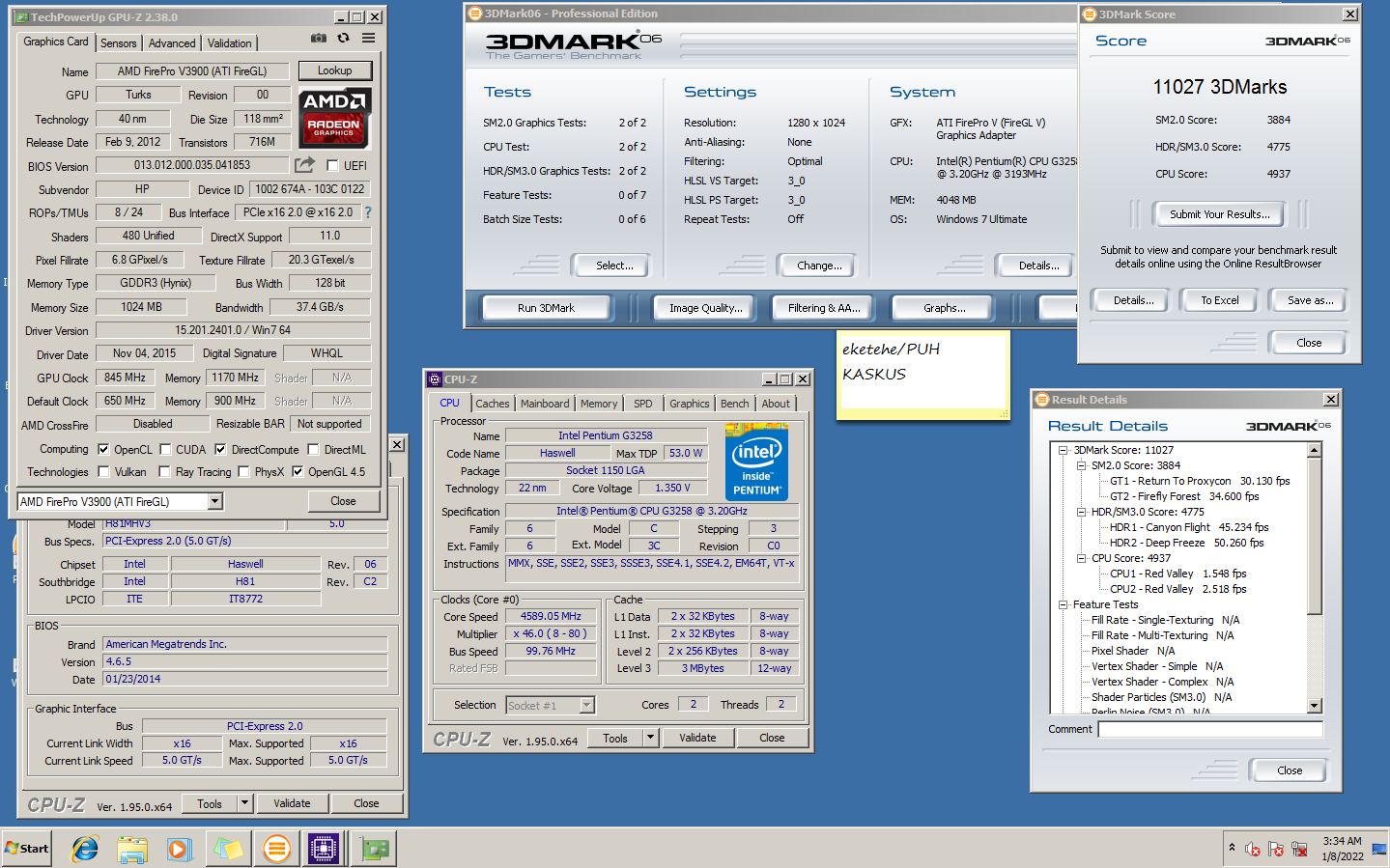Open the Memory tab in CPU-Z
The width and height of the screenshot is (1390, 868).
[599, 404]
